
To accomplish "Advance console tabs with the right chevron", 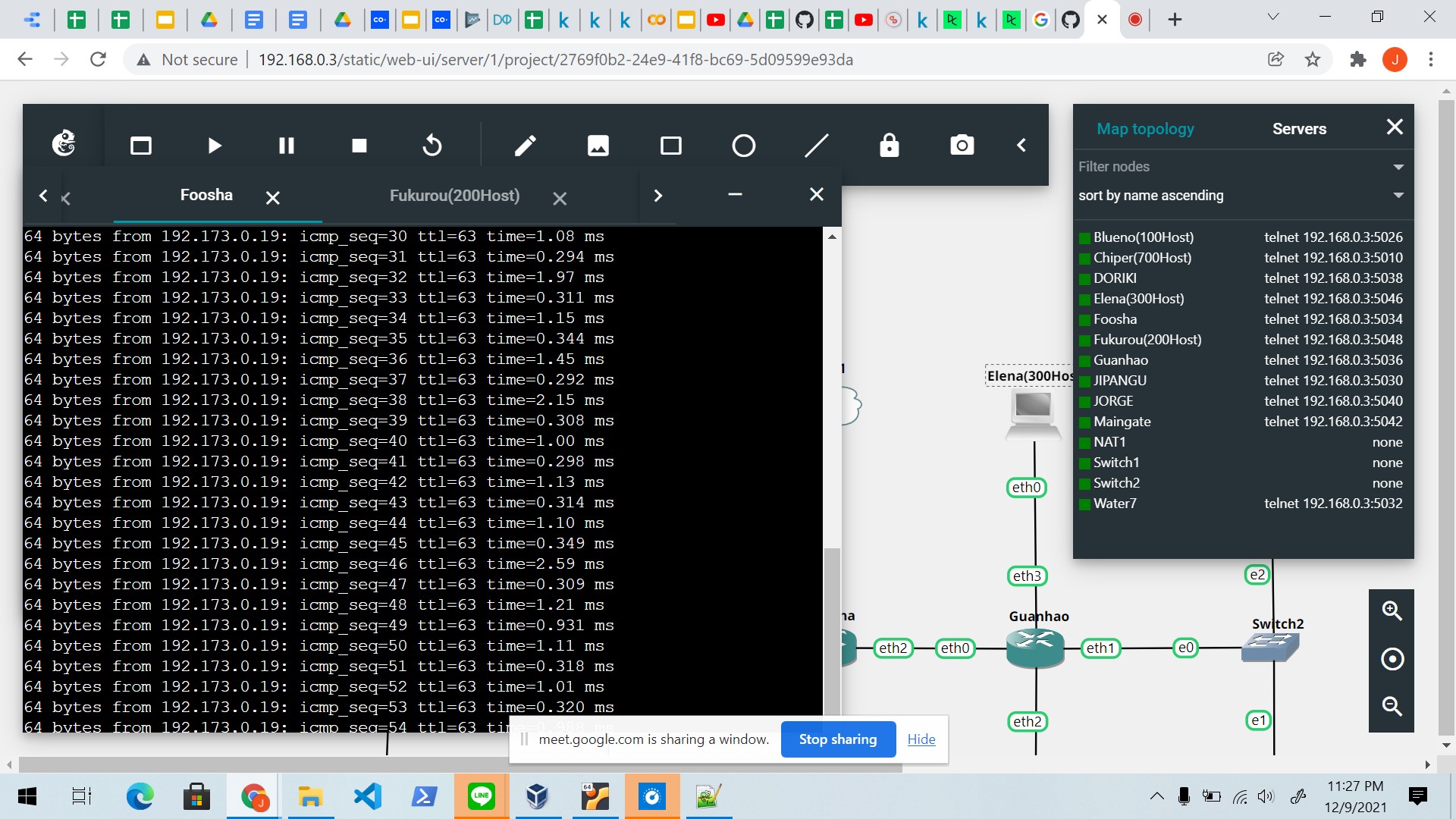I will pos(658,195).
